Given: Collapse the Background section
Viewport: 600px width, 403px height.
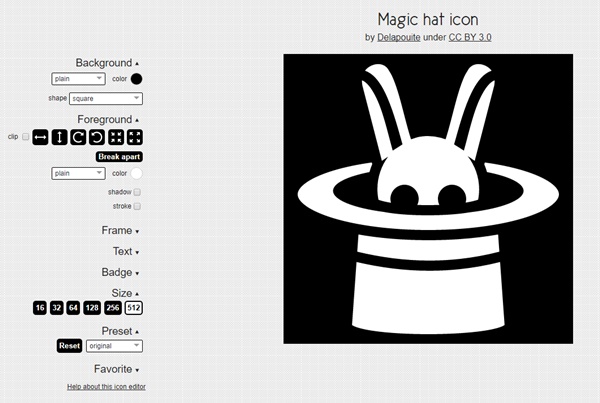Looking at the screenshot, I should pyautogui.click(x=107, y=63).
